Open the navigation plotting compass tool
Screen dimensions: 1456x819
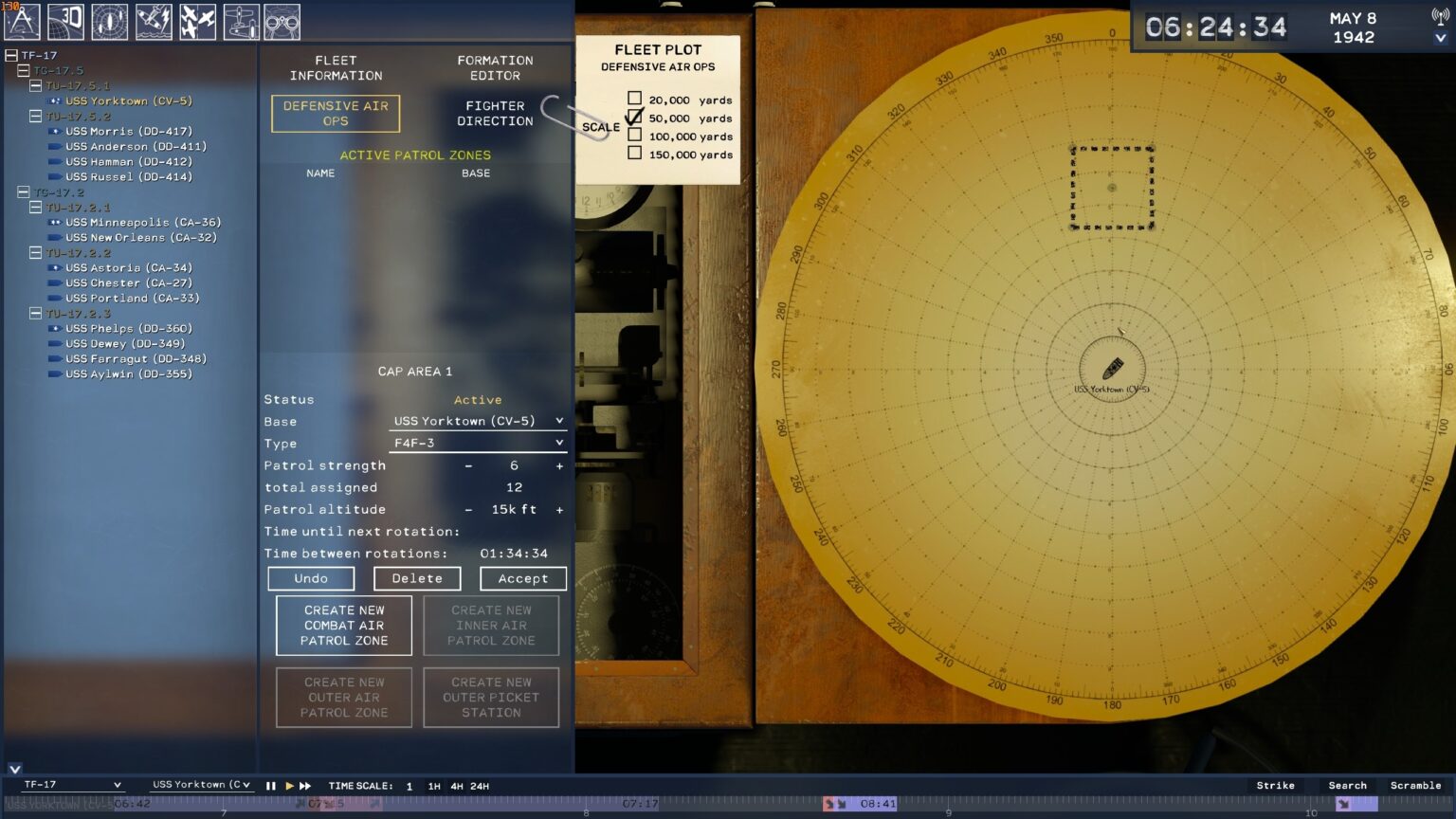(x=22, y=21)
